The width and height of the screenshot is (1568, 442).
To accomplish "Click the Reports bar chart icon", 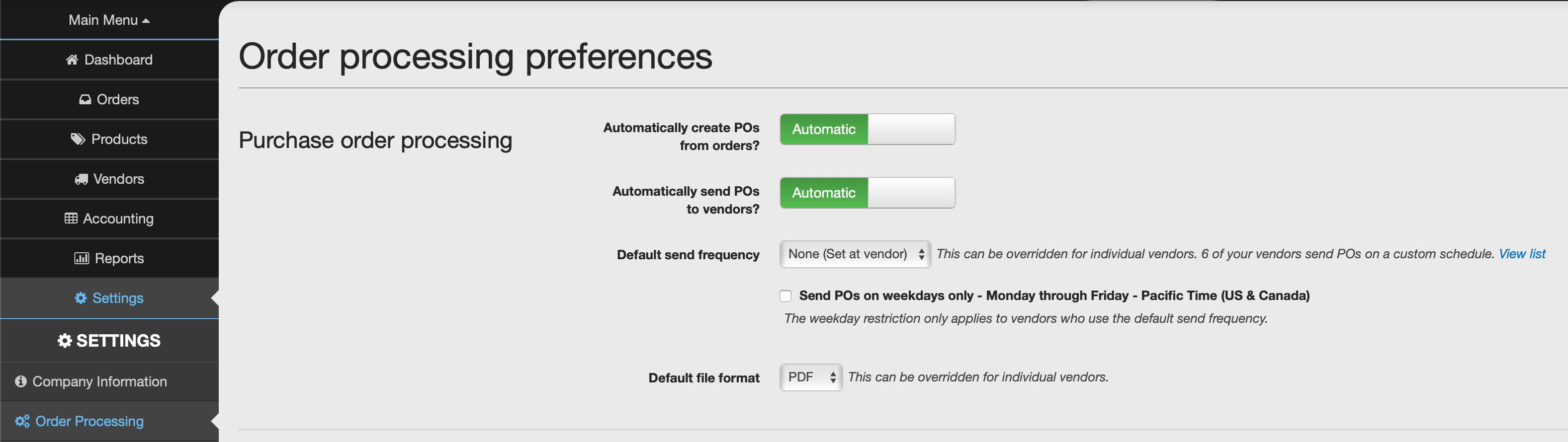I will [82, 258].
